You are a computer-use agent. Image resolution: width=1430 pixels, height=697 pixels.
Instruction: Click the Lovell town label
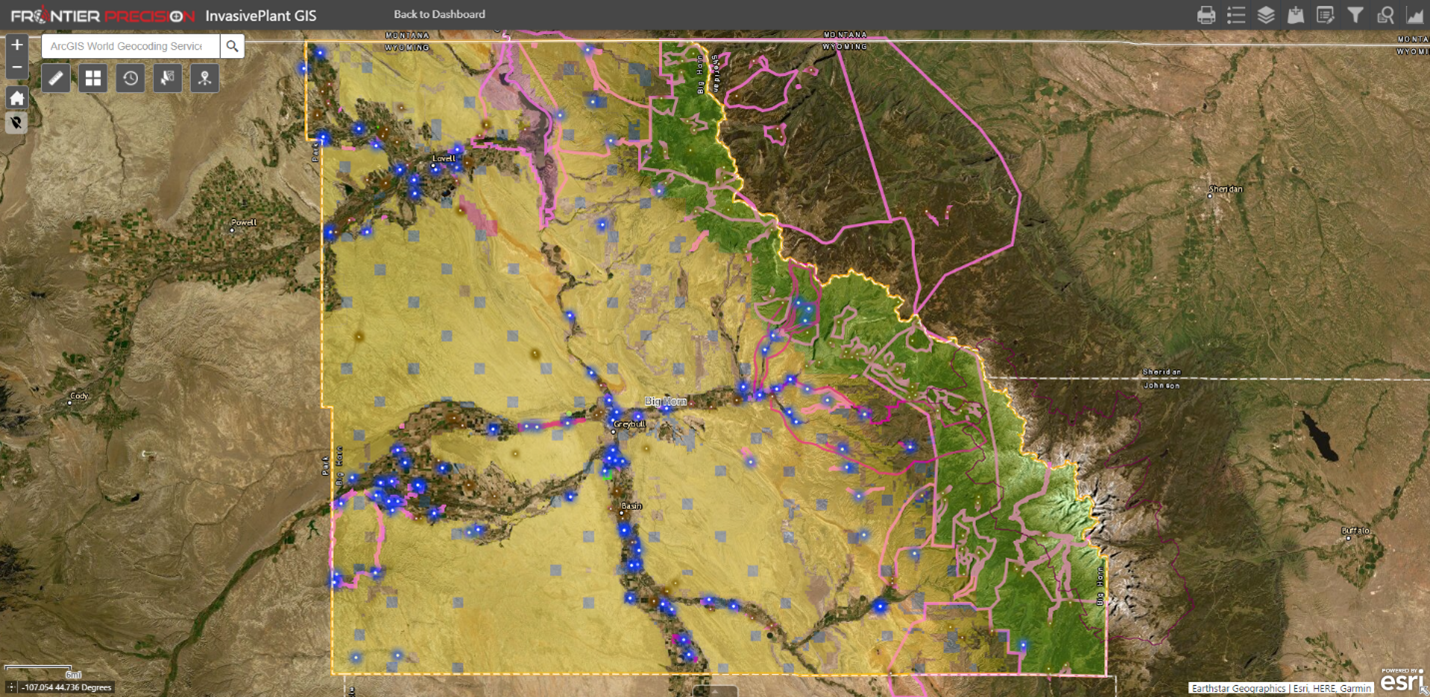tap(443, 158)
